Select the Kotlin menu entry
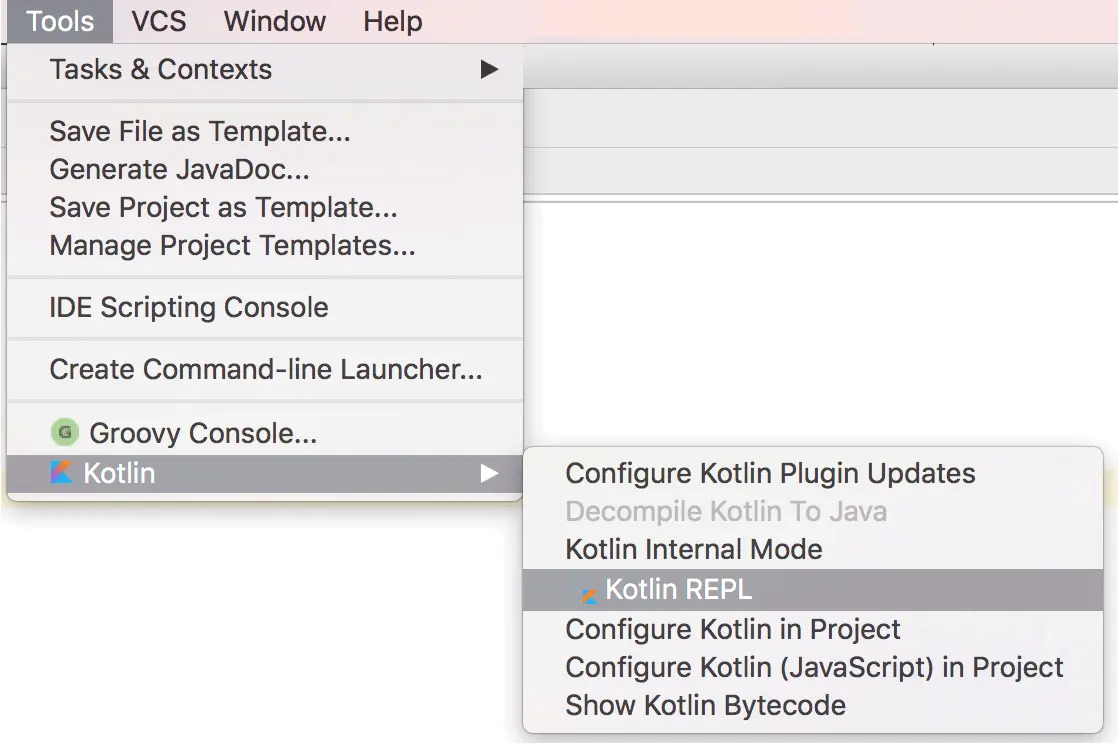This screenshot has height=744, width=1118. click(x=265, y=474)
